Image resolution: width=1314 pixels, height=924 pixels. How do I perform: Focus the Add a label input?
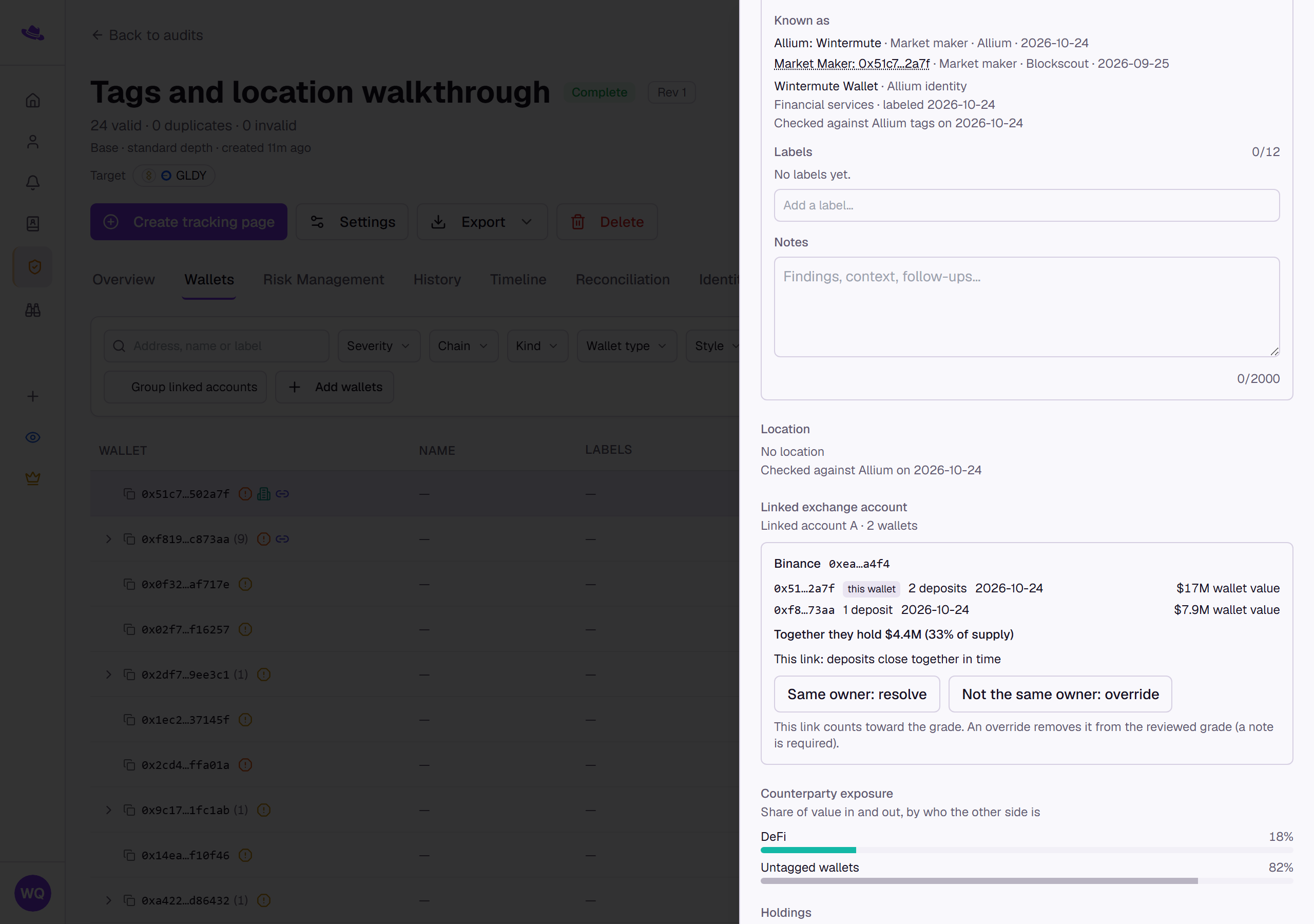(1027, 205)
